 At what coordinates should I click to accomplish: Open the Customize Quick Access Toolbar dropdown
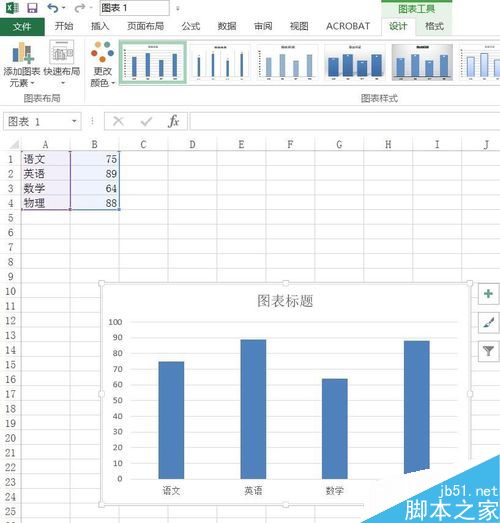coord(177,9)
